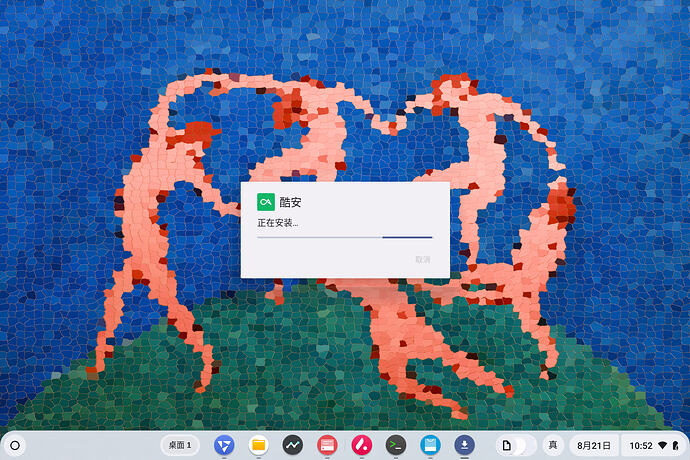Click the 酷安 green app icon
Screen dimensions: 690x460
[266, 202]
